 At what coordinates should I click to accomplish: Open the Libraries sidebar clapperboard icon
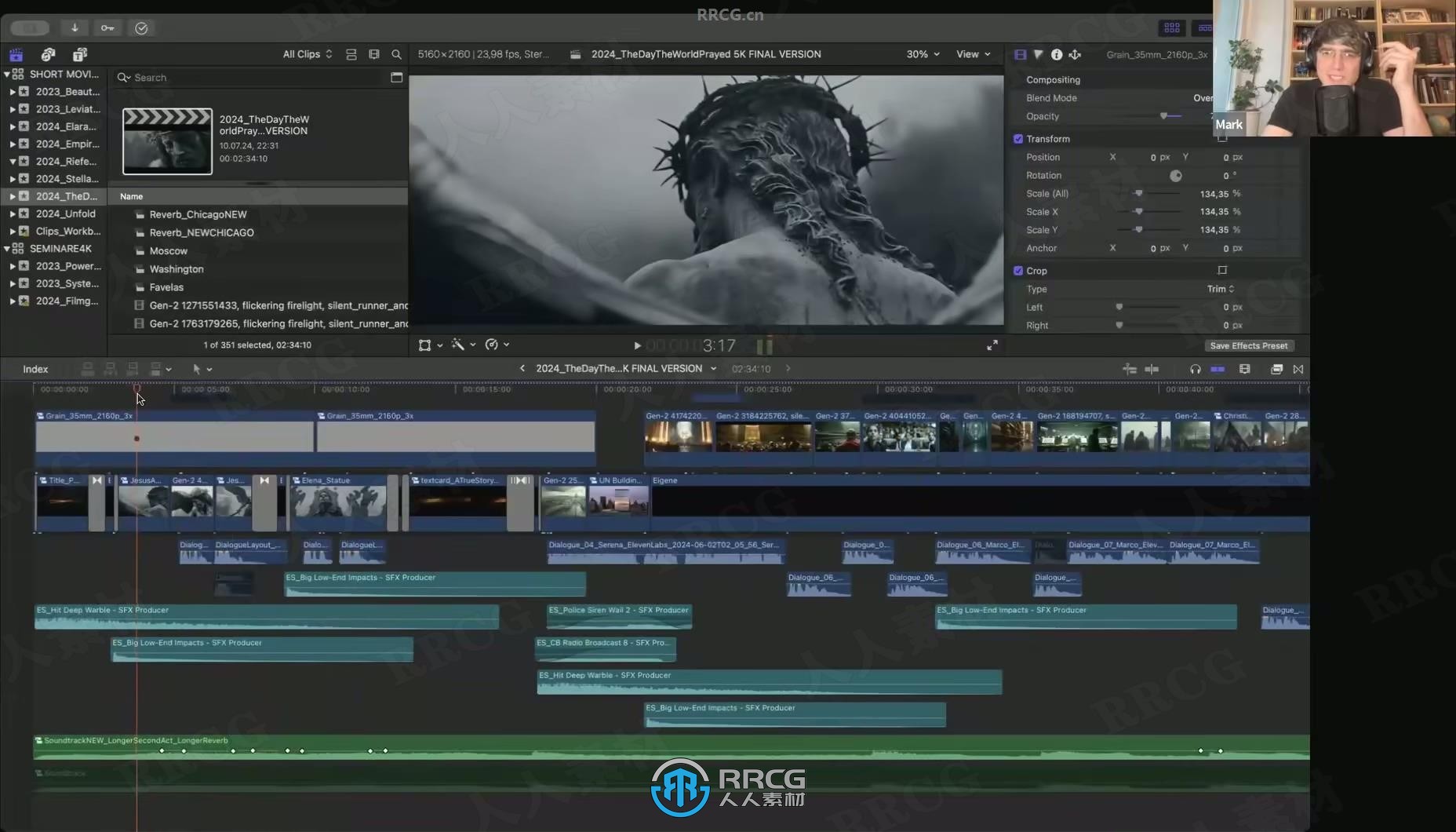(16, 54)
